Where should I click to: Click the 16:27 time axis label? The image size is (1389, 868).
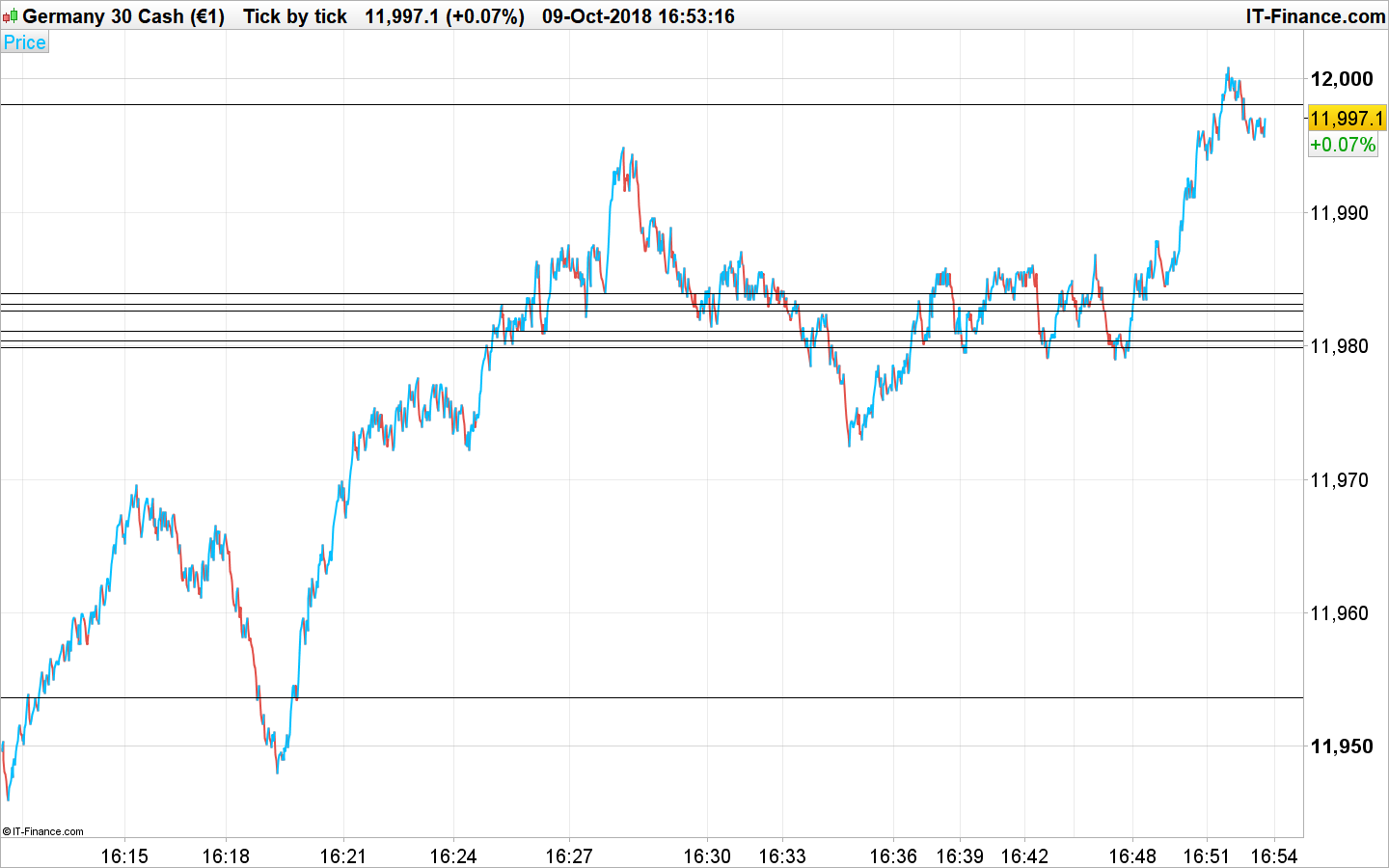pyautogui.click(x=569, y=856)
